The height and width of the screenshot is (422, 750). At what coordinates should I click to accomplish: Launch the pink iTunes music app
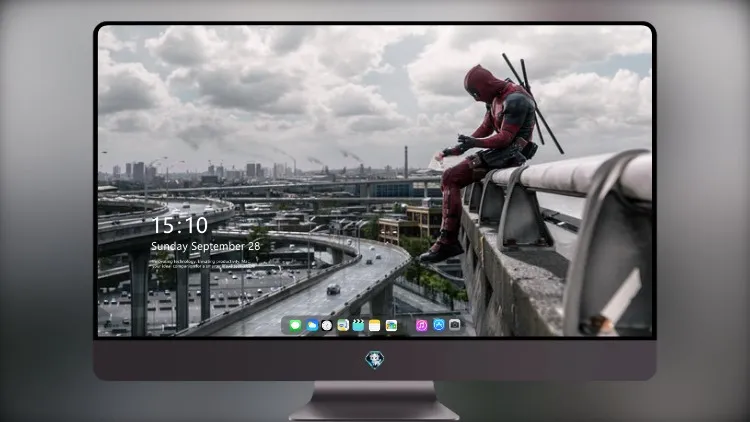(421, 326)
